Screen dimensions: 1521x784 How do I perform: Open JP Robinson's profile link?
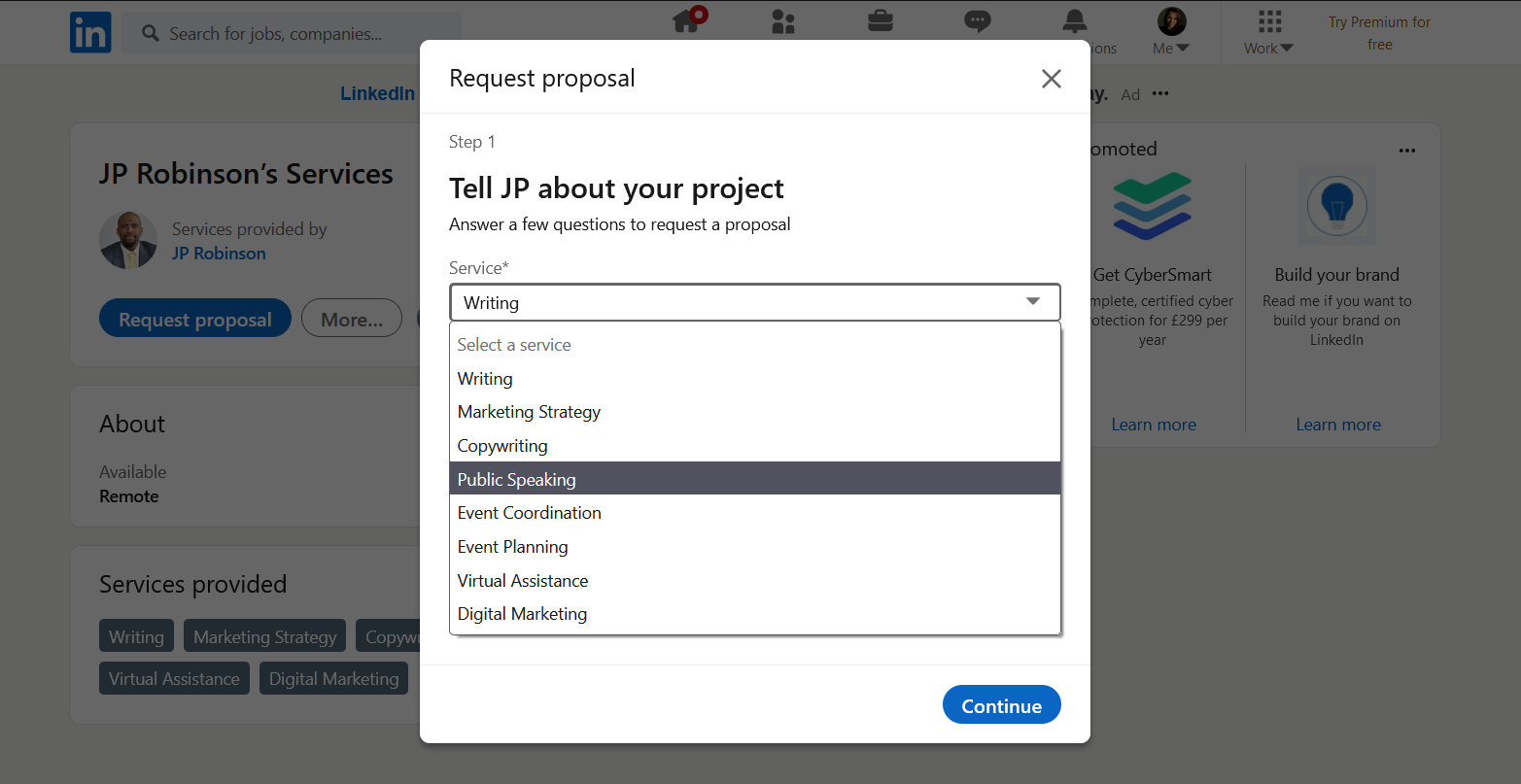[218, 253]
